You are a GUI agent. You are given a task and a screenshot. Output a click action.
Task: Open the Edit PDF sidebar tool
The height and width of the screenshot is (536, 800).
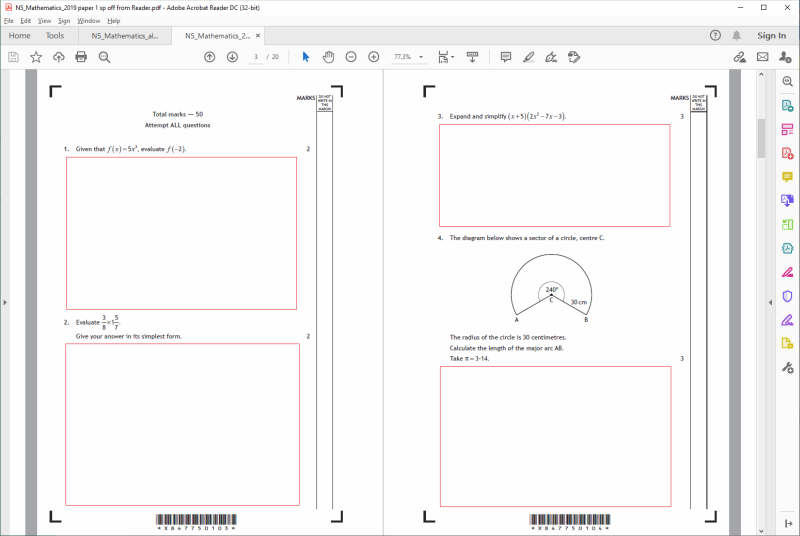pyautogui.click(x=787, y=129)
